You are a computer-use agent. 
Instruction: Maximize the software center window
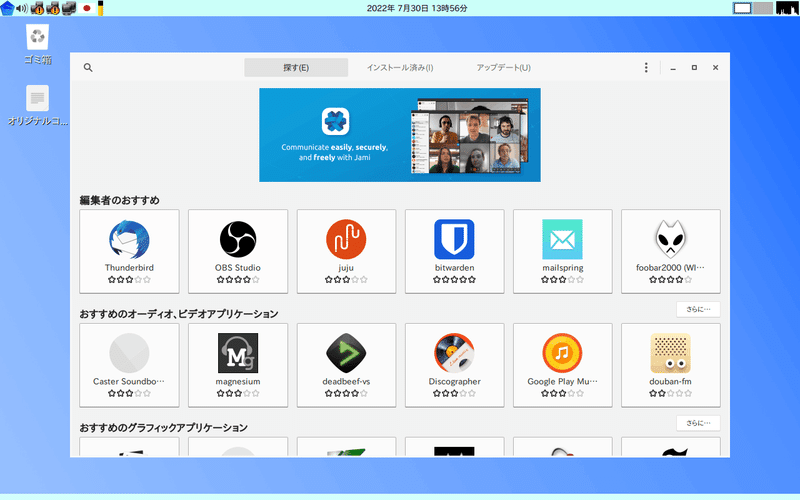(x=694, y=67)
